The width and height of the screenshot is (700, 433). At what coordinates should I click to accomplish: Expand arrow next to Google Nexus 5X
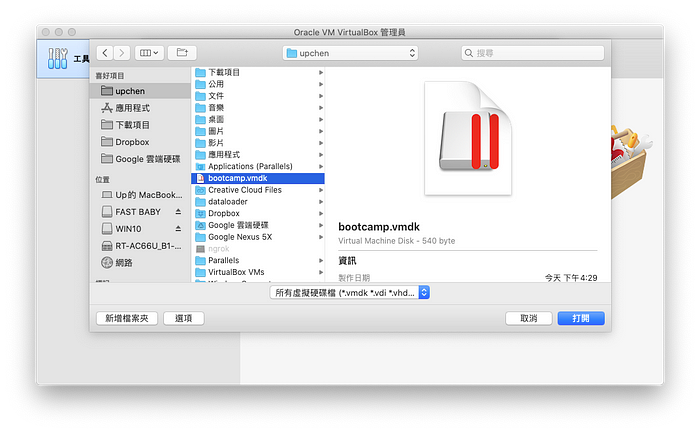coord(321,237)
